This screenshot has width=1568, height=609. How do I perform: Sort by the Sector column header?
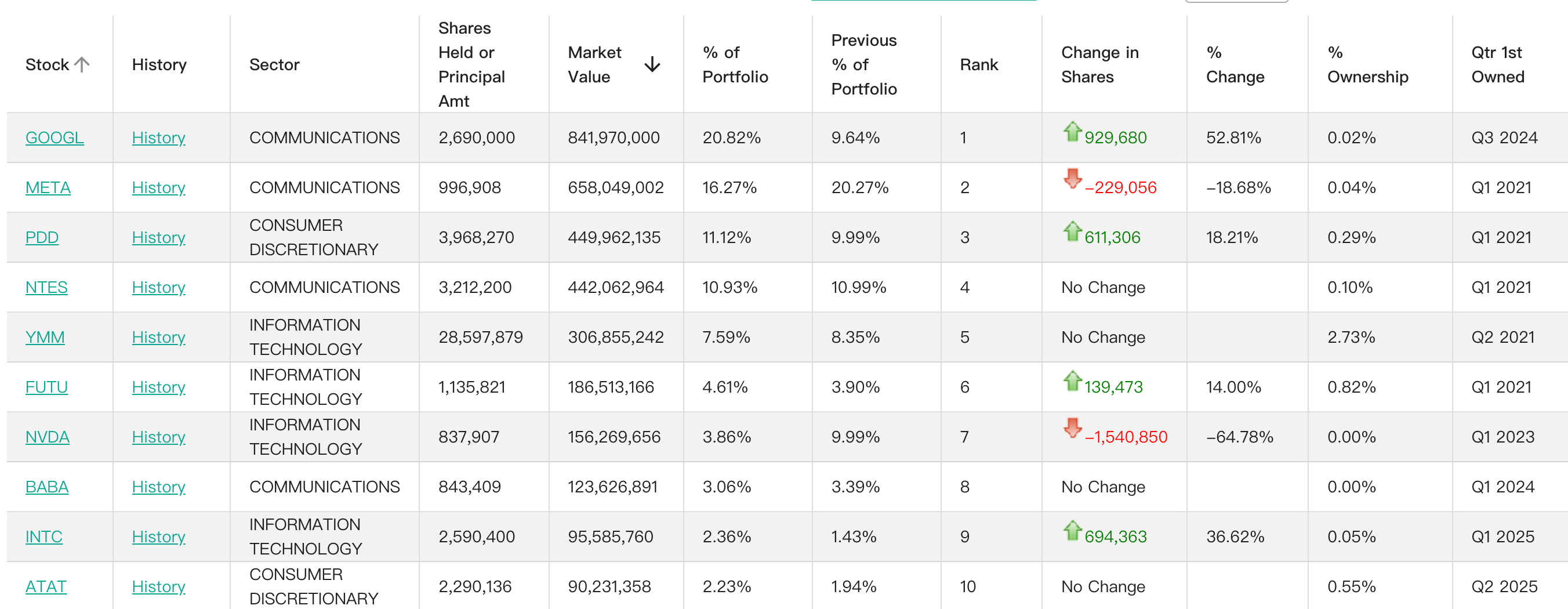[x=274, y=64]
